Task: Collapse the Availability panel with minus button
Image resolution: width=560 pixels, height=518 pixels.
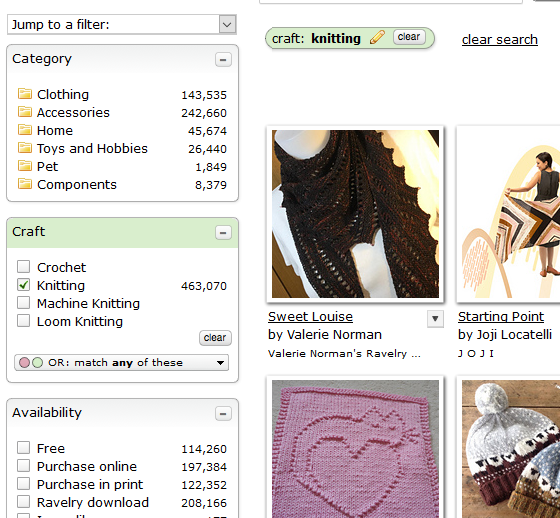Action: tap(223, 414)
